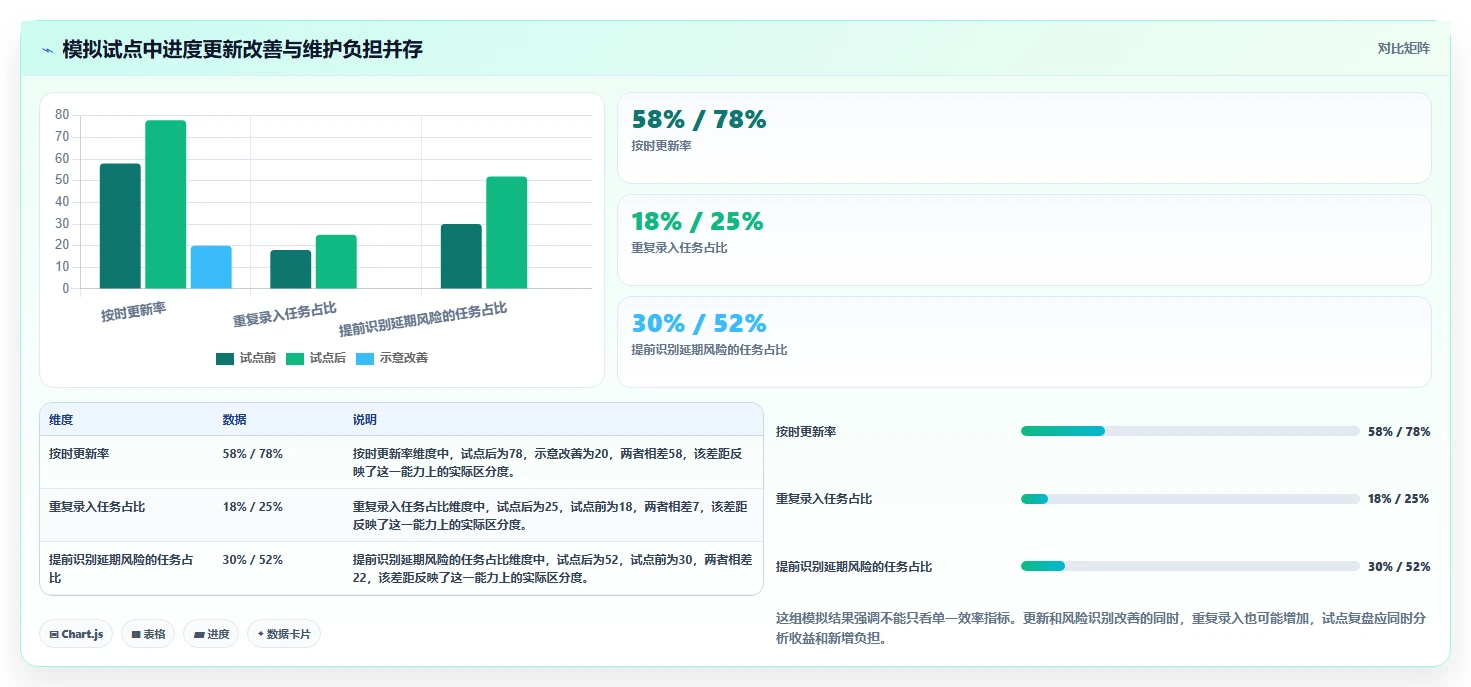
Task: Click the 按时更新率 progress bar
Action: pos(1190,431)
